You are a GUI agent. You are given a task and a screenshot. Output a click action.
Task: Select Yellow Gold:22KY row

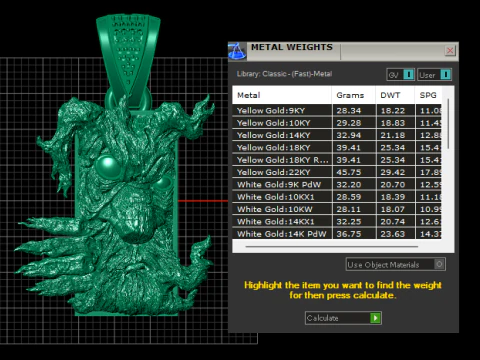click(337, 172)
